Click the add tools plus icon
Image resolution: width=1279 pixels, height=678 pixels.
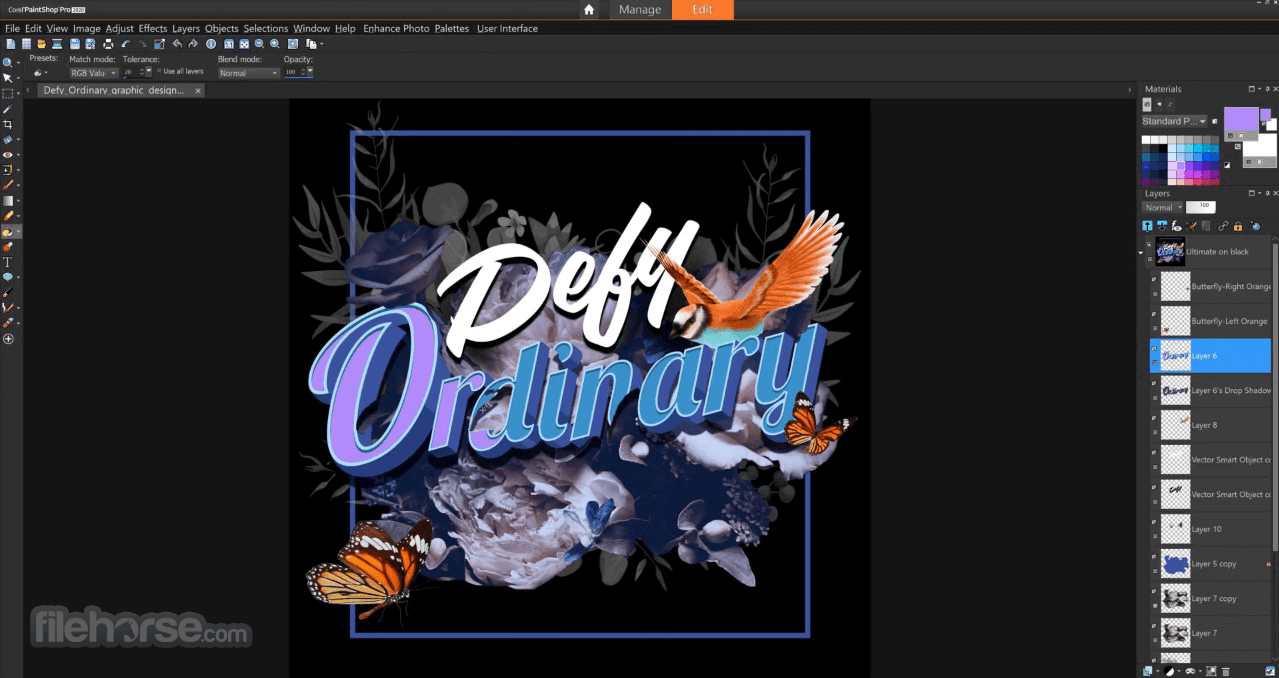click(x=8, y=339)
